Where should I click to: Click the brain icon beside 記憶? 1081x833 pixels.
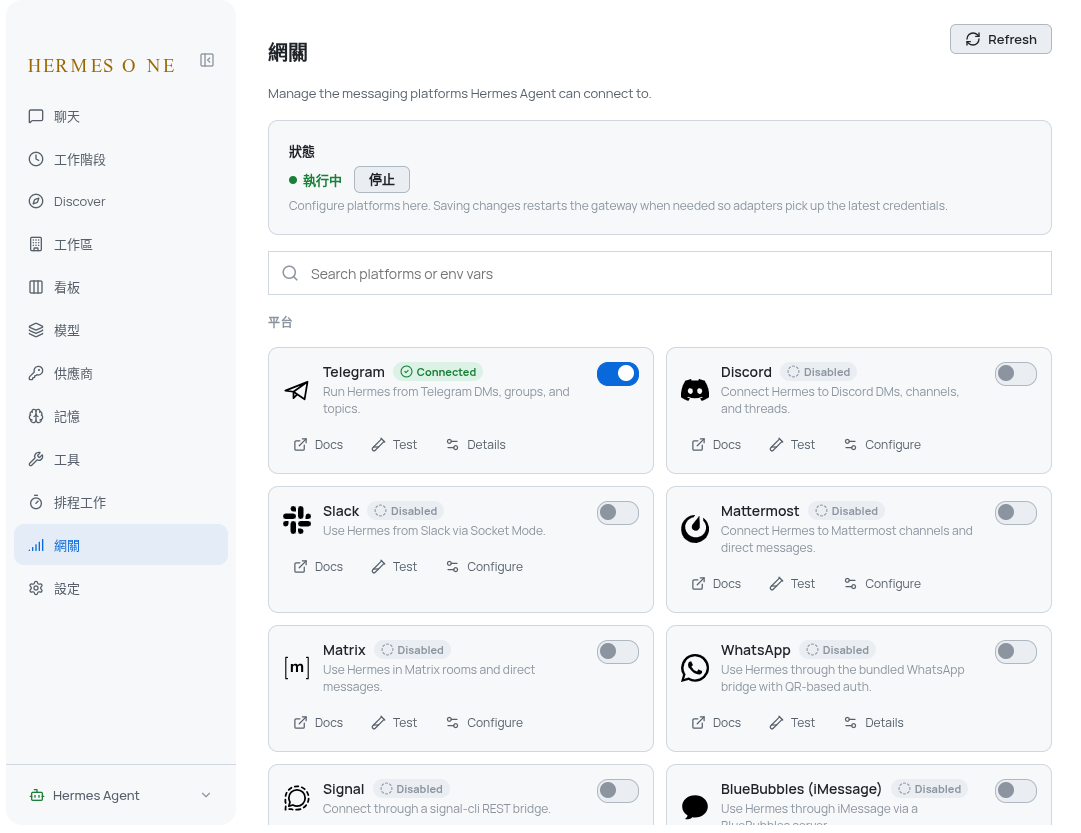[36, 416]
